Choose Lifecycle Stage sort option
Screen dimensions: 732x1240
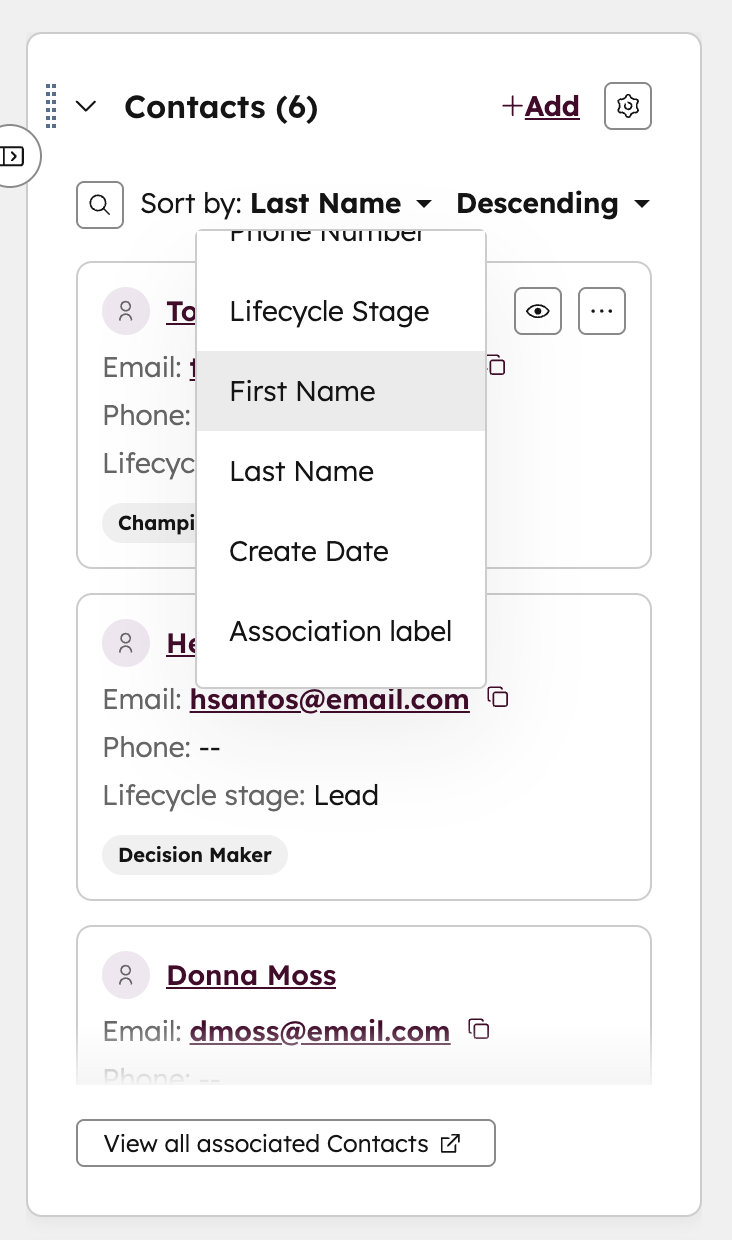(329, 311)
